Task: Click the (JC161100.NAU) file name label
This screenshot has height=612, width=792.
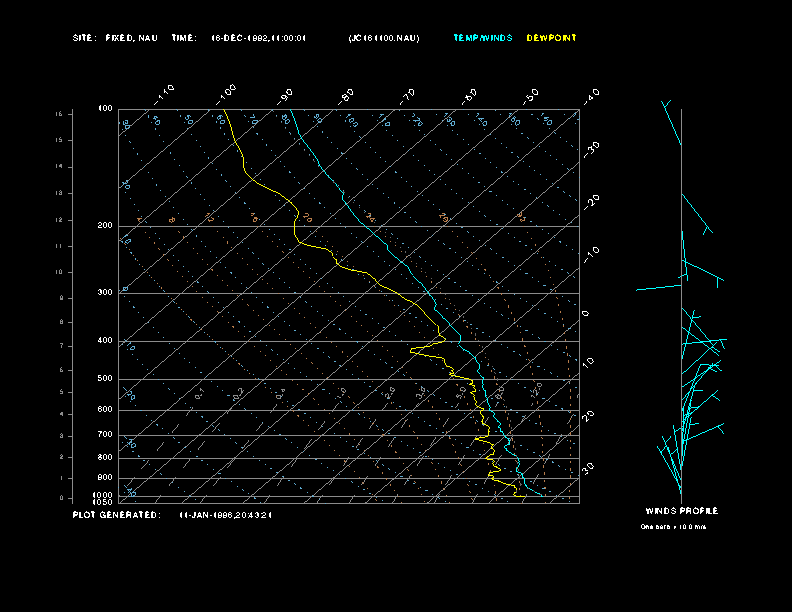Action: (384, 38)
